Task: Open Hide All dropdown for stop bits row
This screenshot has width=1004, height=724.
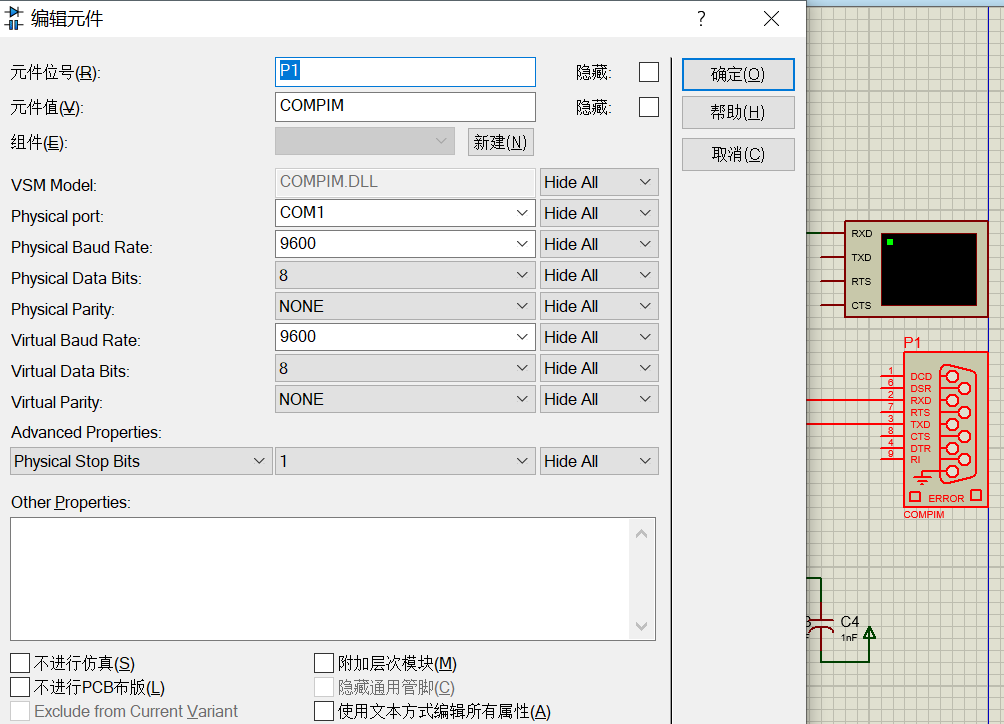Action: pyautogui.click(x=599, y=461)
